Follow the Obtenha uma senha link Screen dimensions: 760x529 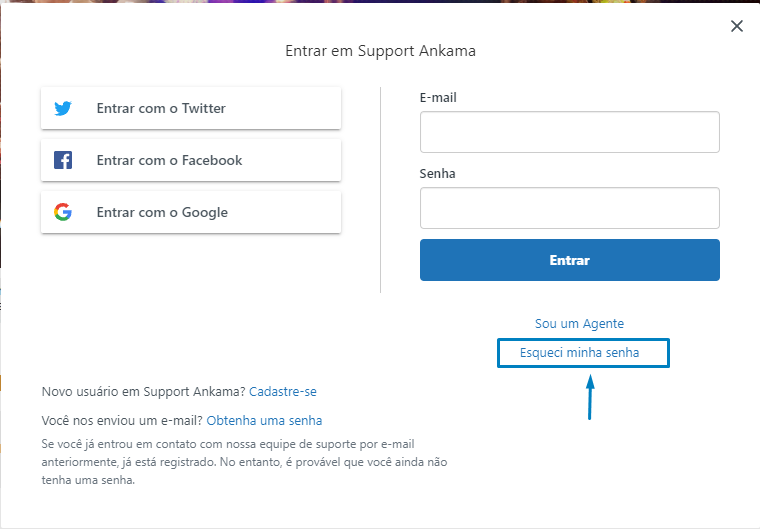[264, 420]
